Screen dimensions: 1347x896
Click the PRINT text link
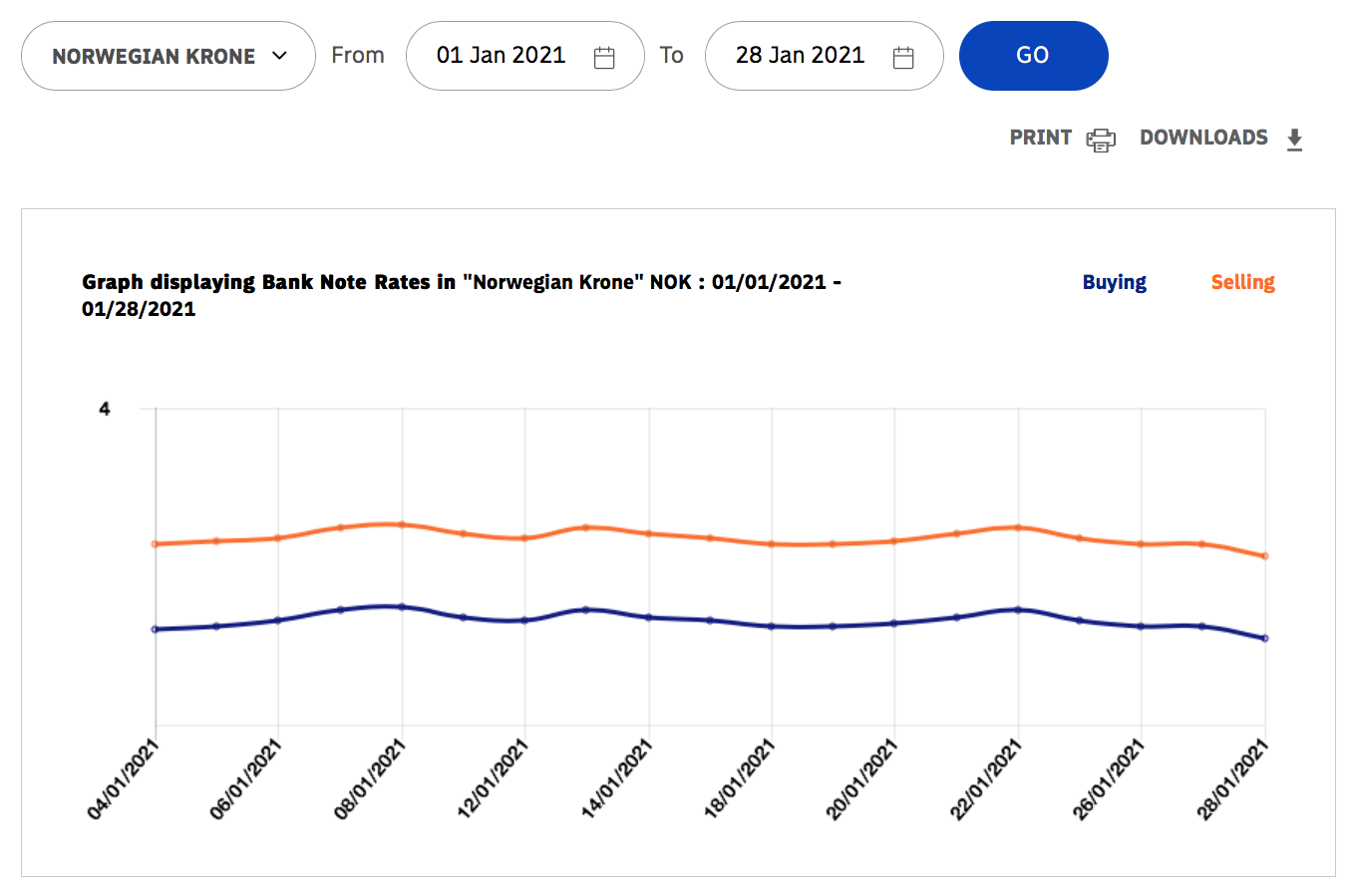pyautogui.click(x=1040, y=138)
